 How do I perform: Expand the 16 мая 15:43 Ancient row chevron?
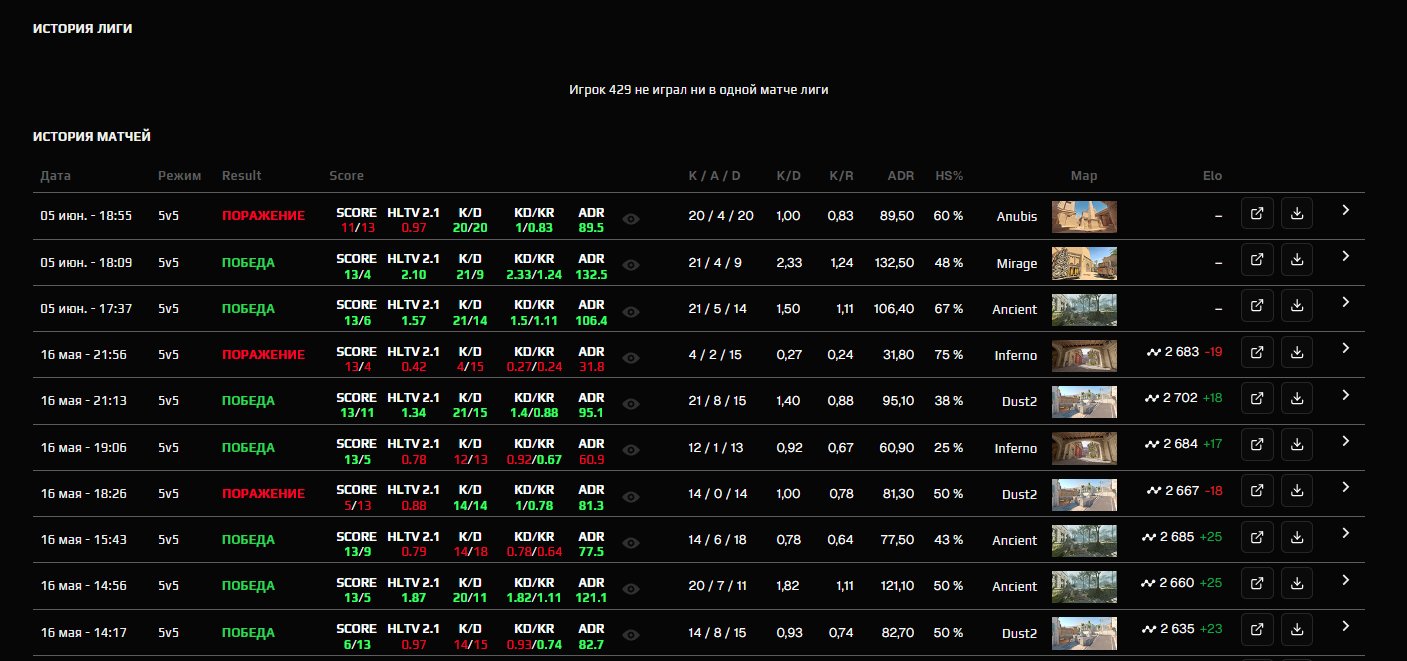[x=1346, y=533]
